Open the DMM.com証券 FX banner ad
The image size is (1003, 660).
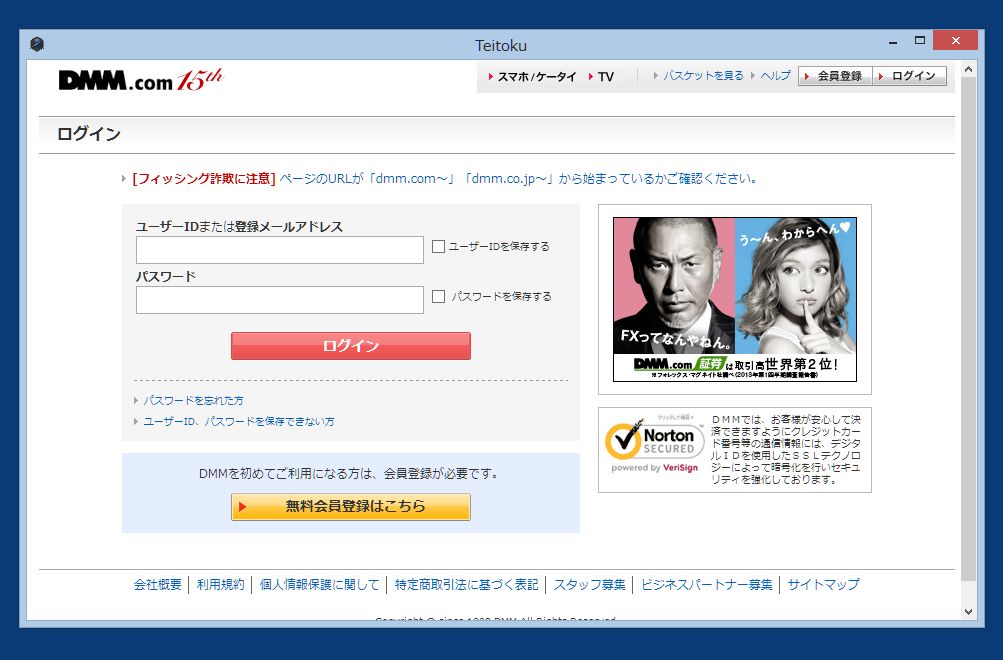[x=734, y=299]
